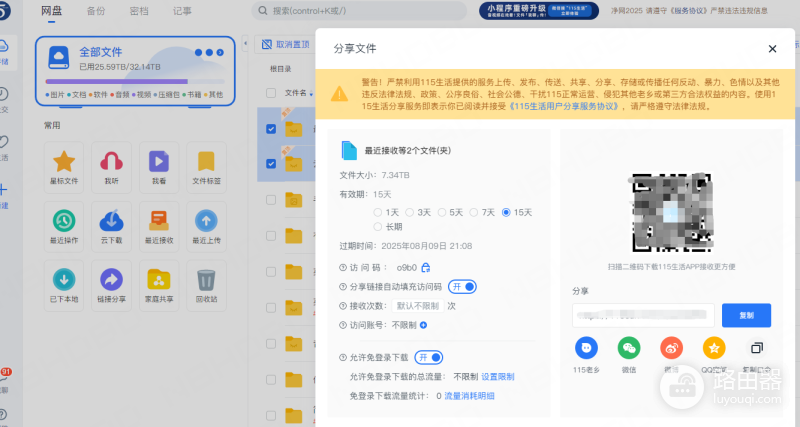Click the help icon before 访问码
The image size is (800, 427).
343,268
